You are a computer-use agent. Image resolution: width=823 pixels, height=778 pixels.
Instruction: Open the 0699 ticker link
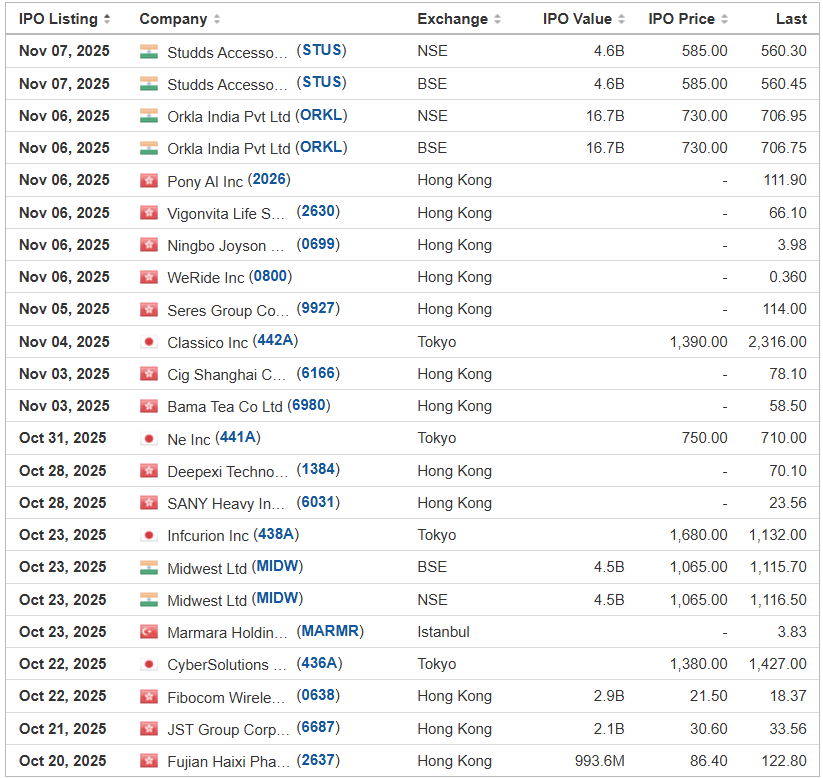coord(318,244)
